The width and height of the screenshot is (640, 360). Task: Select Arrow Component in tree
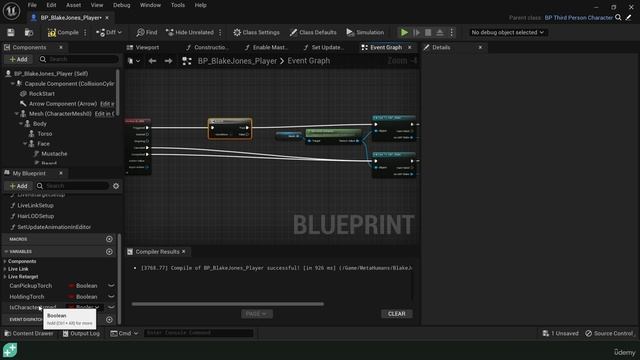point(62,104)
